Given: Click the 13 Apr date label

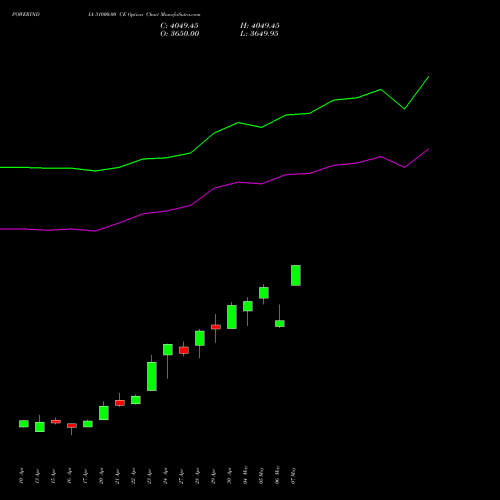Looking at the screenshot, I should 37,476.
